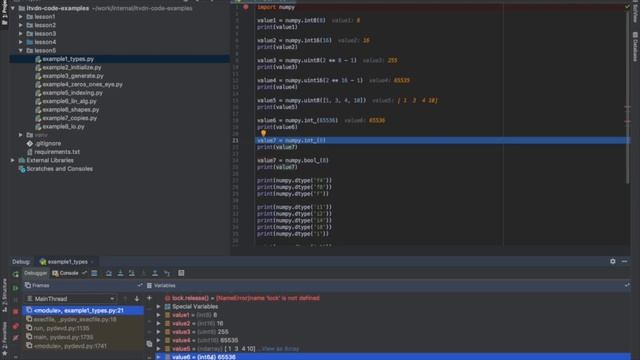Toggle the breakpoint on line 1

246,7
